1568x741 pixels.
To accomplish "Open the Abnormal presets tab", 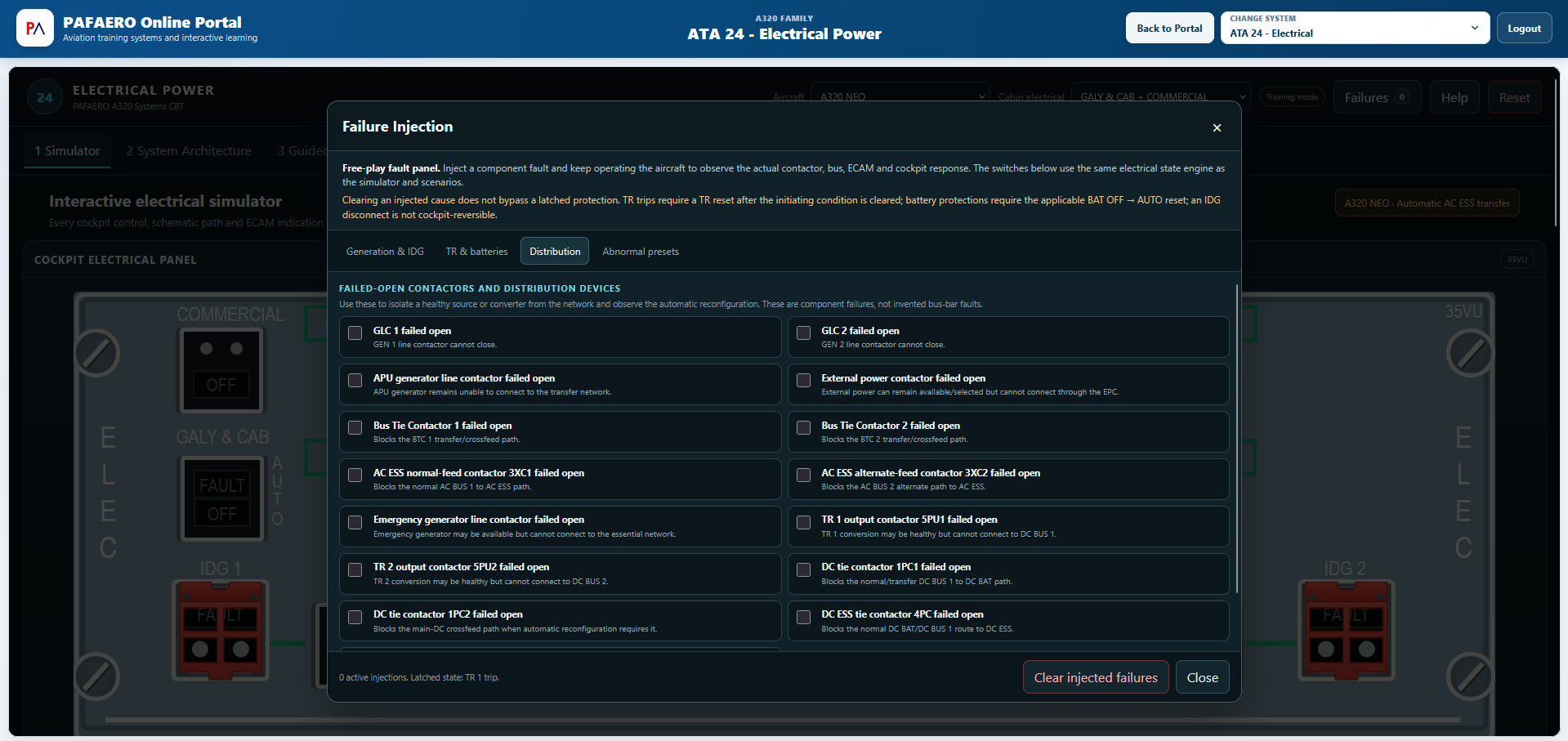I will coord(641,252).
